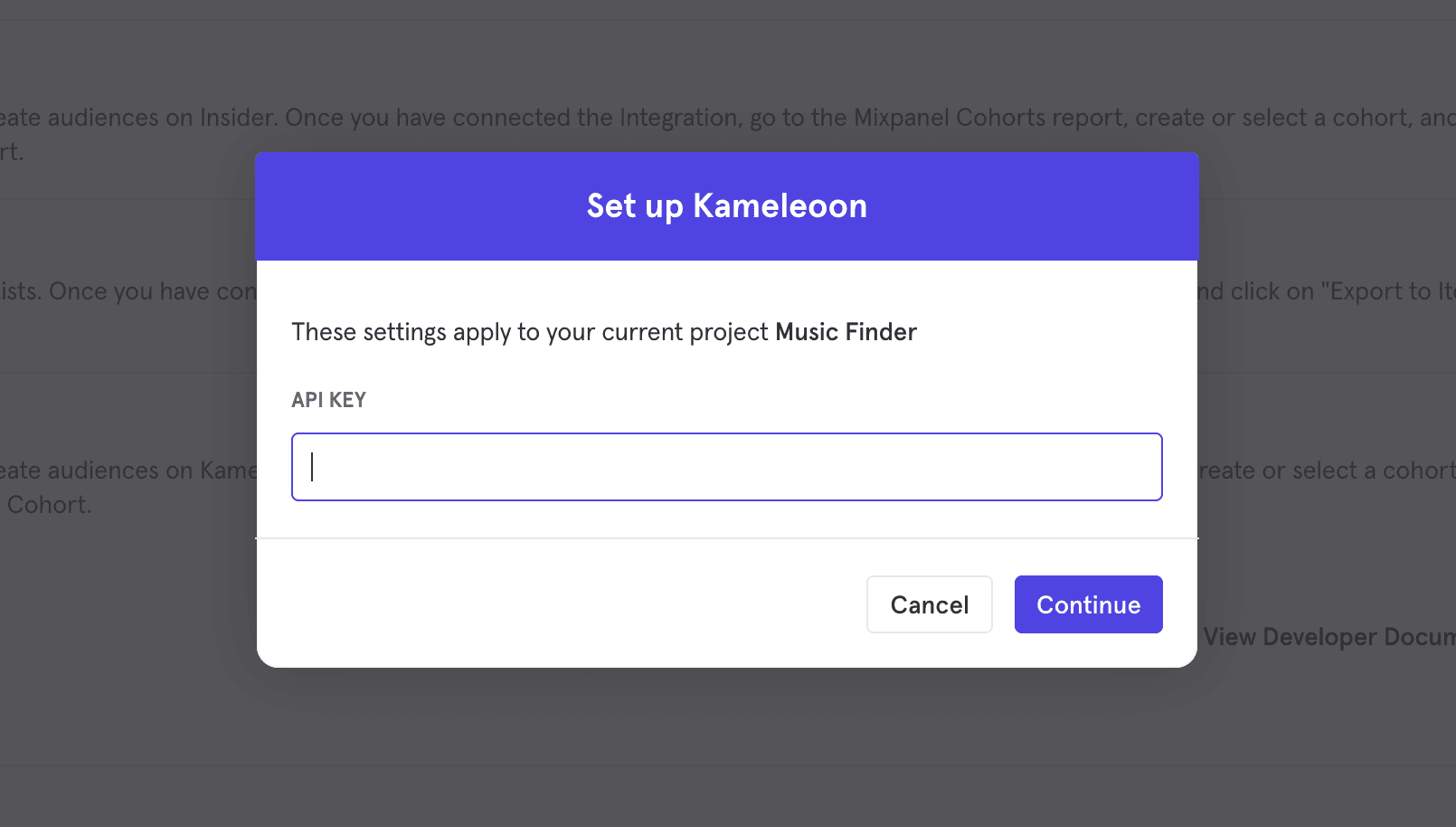Select the API key input border area

pyautogui.click(x=726, y=433)
